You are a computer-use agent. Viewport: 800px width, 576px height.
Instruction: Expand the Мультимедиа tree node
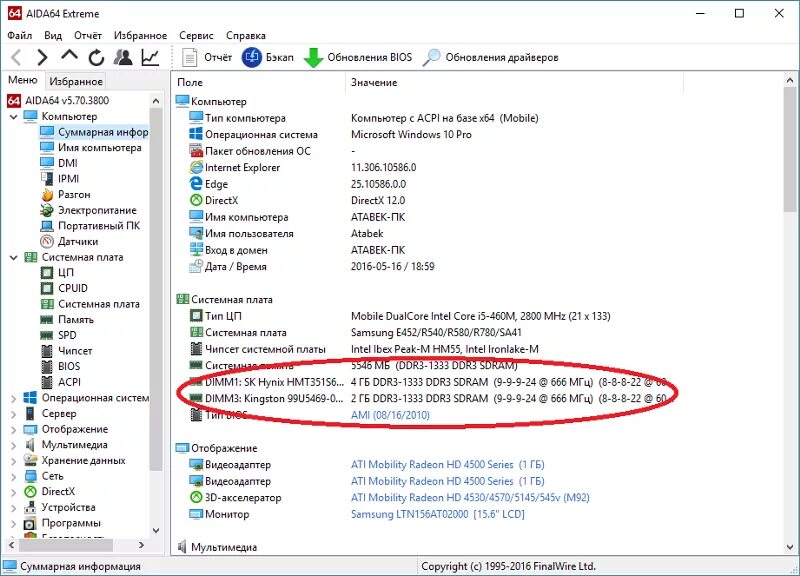tap(14, 445)
